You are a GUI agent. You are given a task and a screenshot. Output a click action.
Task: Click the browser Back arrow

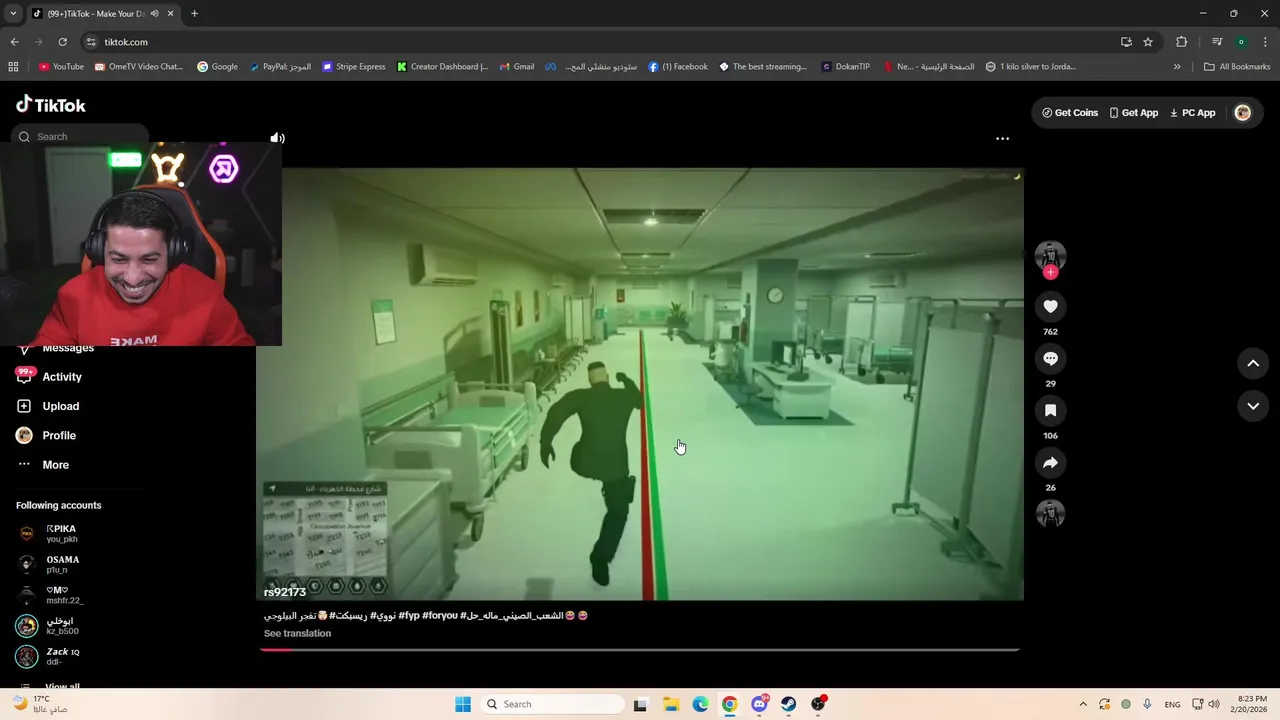pos(14,42)
